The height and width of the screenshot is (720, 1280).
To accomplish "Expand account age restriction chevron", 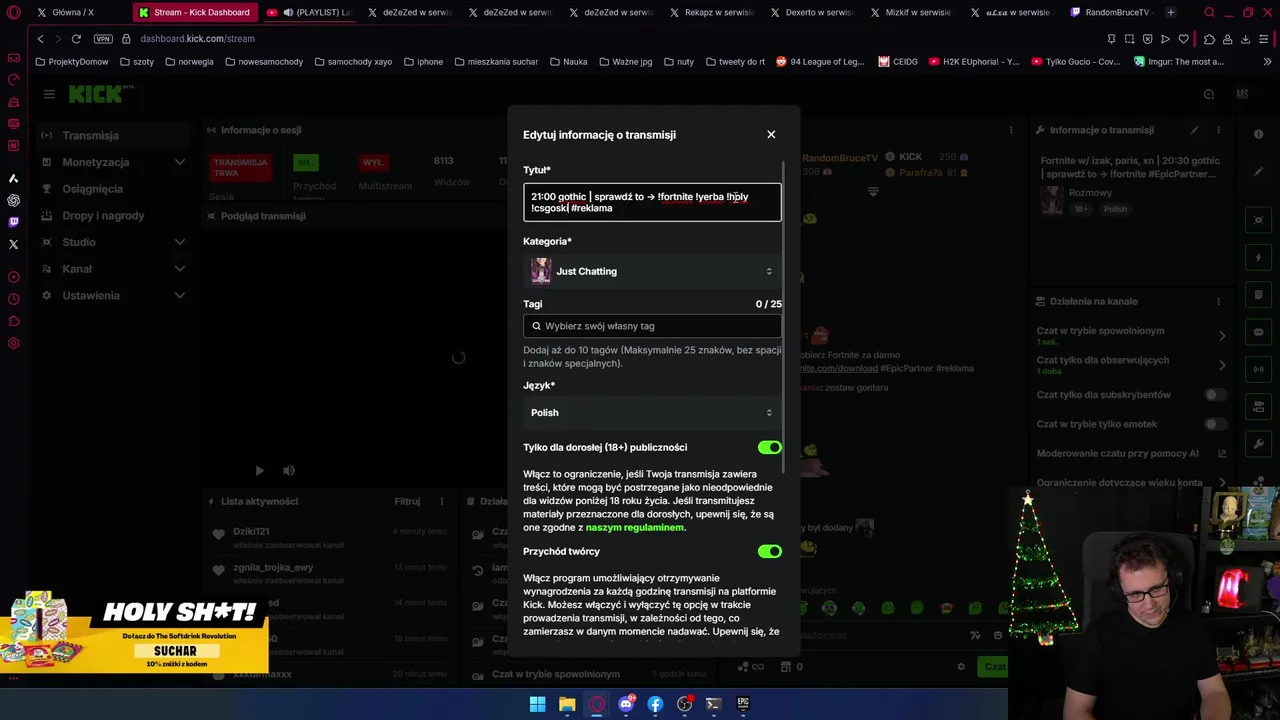I will pyautogui.click(x=1222, y=483).
